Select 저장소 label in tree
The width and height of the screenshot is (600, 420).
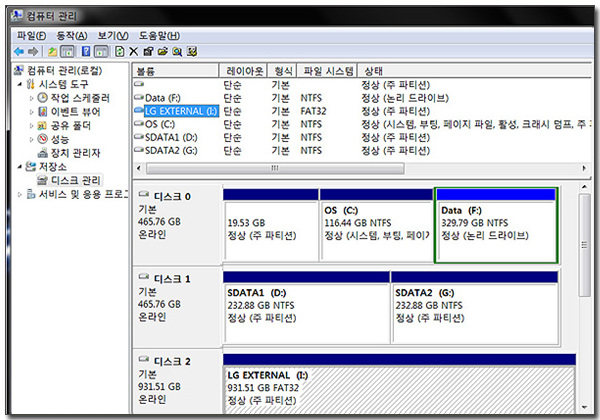tap(52, 167)
